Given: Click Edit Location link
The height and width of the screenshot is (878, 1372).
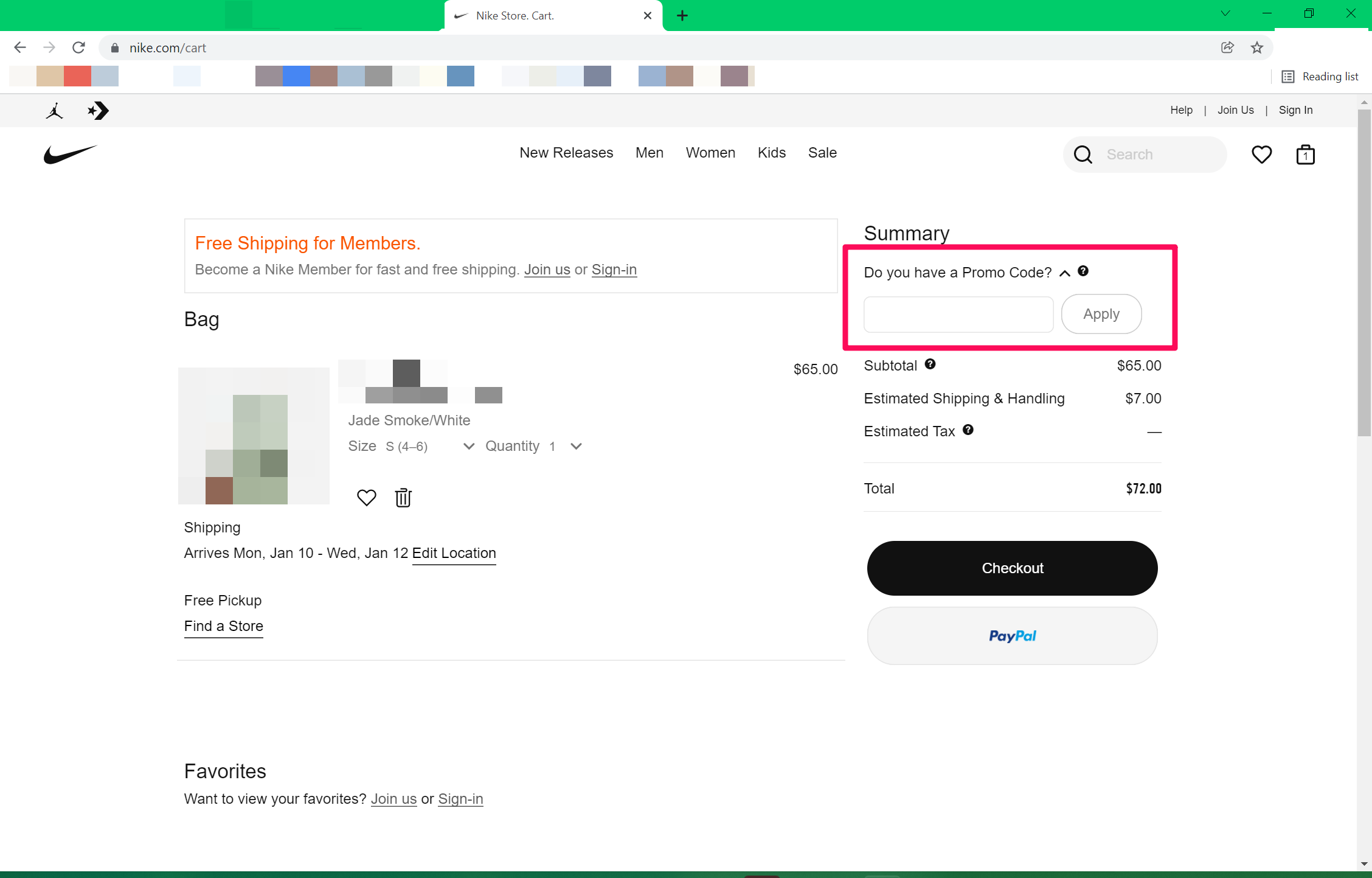Looking at the screenshot, I should [454, 553].
